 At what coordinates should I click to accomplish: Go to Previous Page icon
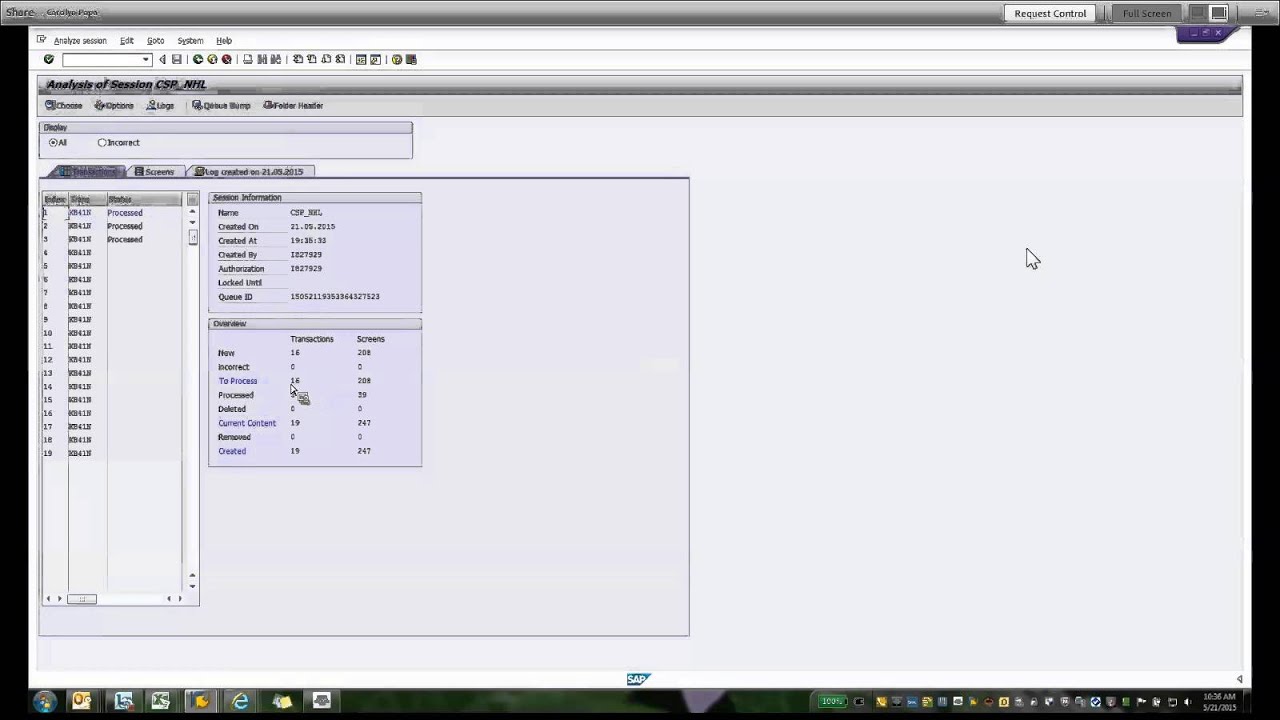312,60
